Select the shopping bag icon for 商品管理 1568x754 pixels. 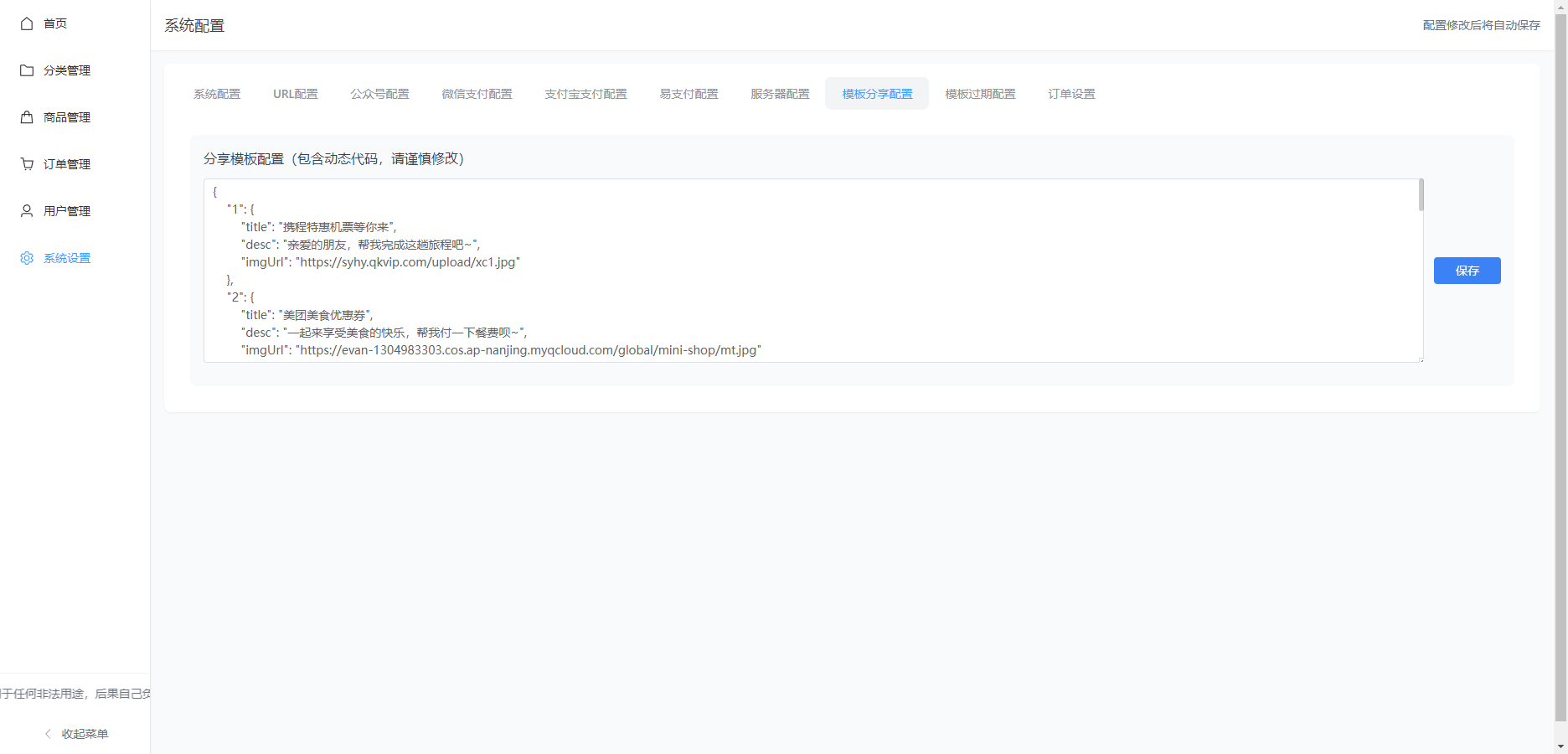[26, 116]
